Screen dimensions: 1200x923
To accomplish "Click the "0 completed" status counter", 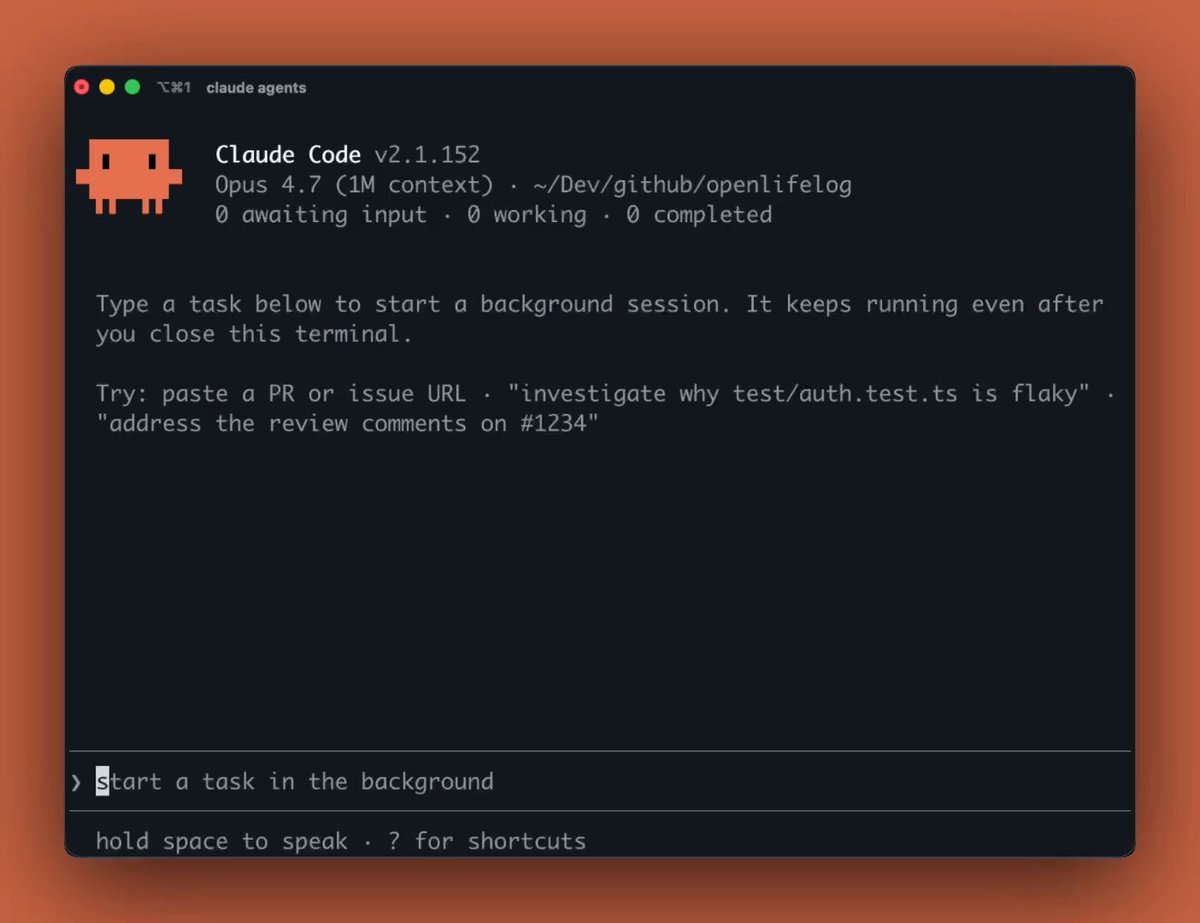I will point(699,215).
